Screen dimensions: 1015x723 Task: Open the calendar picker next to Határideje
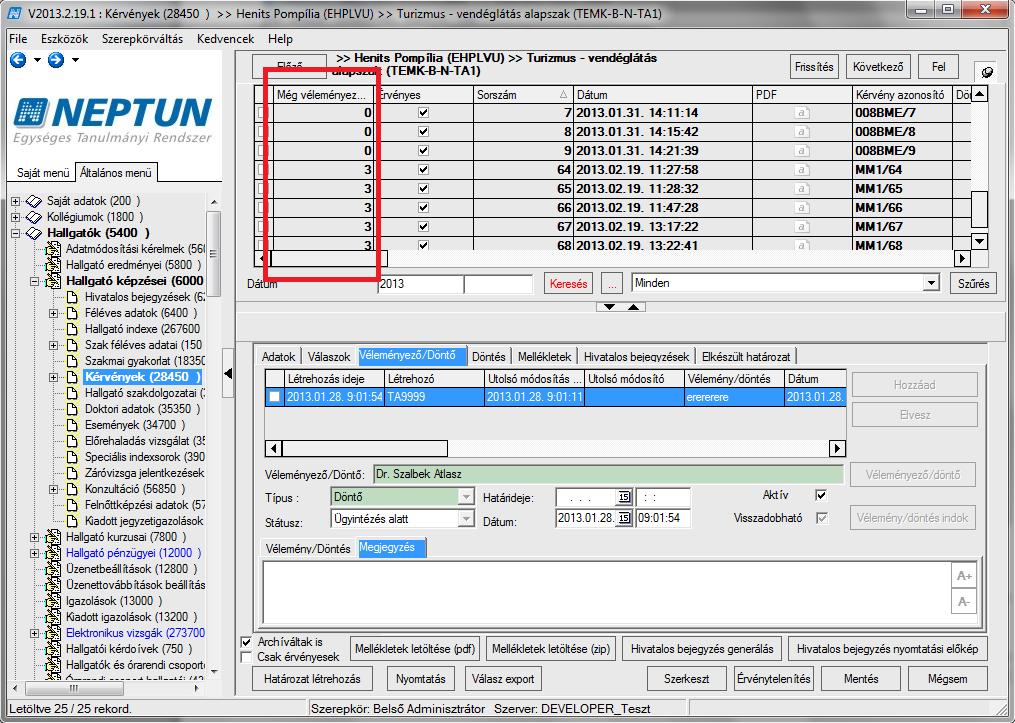coord(624,497)
